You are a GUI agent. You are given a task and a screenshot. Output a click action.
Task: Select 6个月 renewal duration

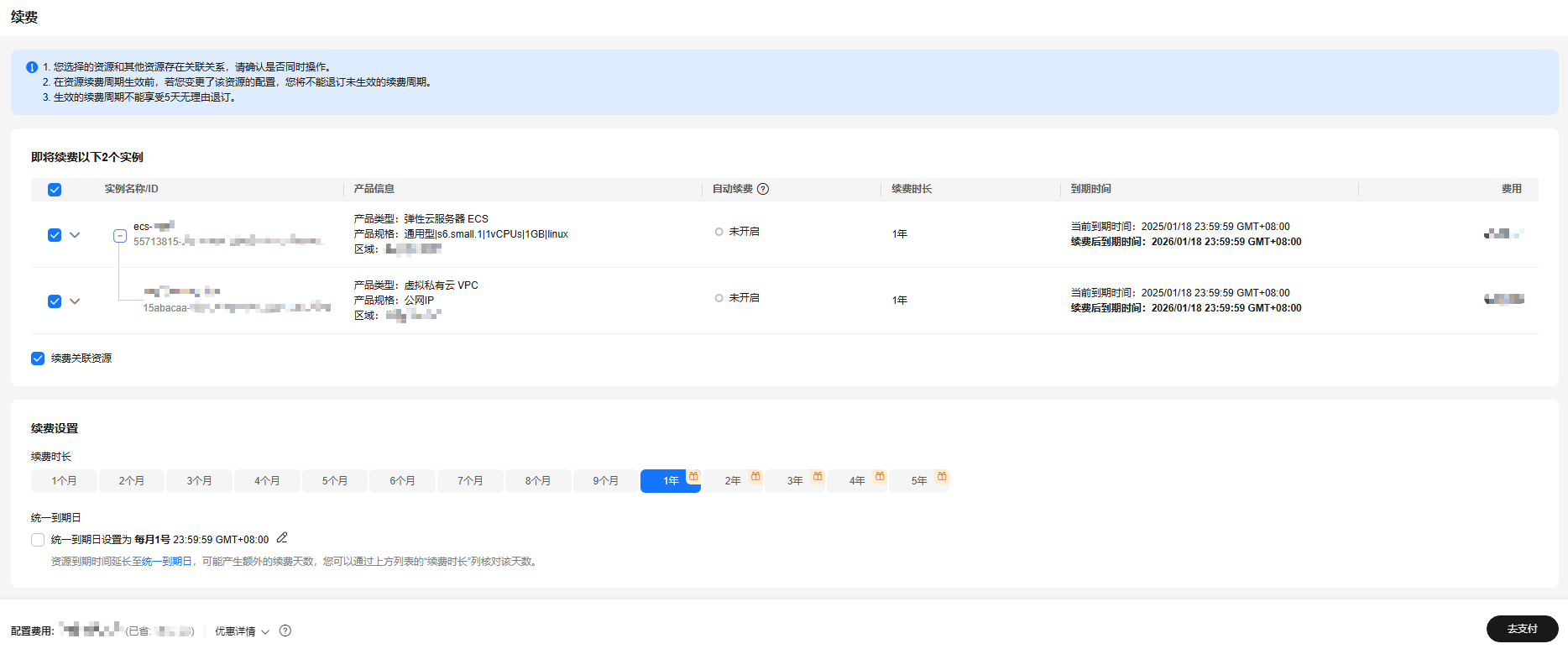(402, 481)
